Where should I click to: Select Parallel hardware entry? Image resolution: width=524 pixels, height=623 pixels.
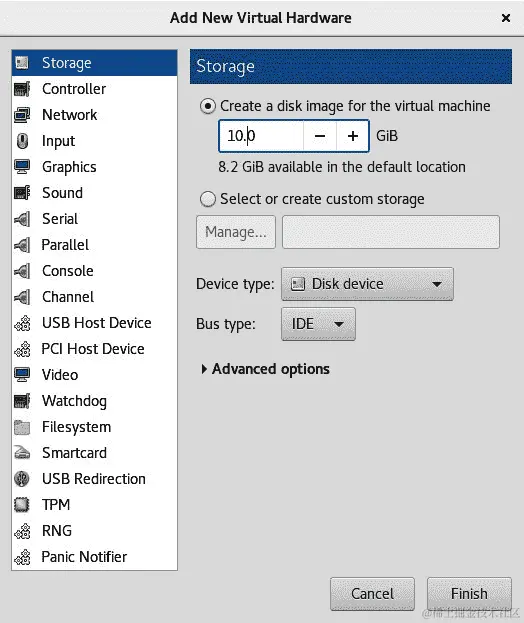[x=95, y=245]
